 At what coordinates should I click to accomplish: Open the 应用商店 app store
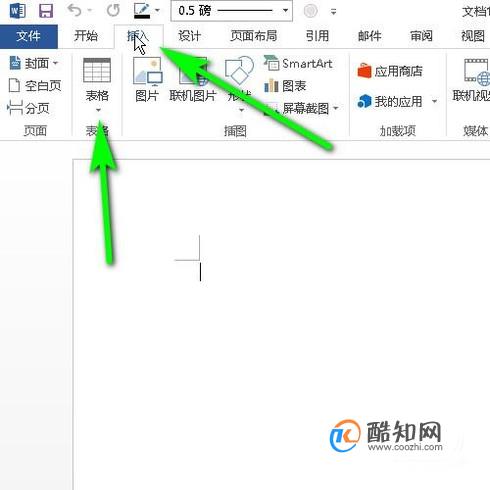click(x=390, y=71)
